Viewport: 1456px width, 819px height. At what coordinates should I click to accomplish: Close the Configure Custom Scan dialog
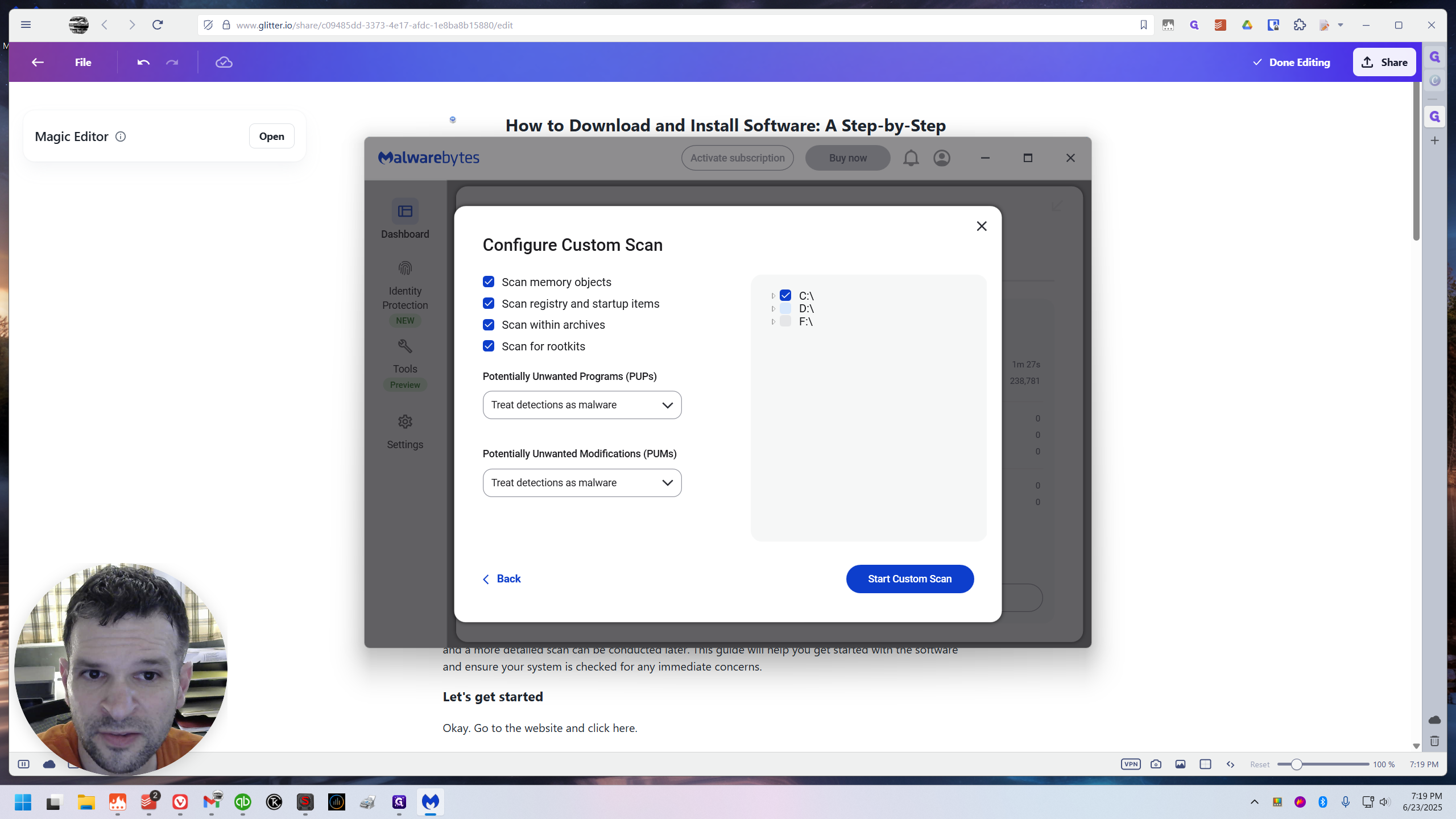[x=982, y=226]
